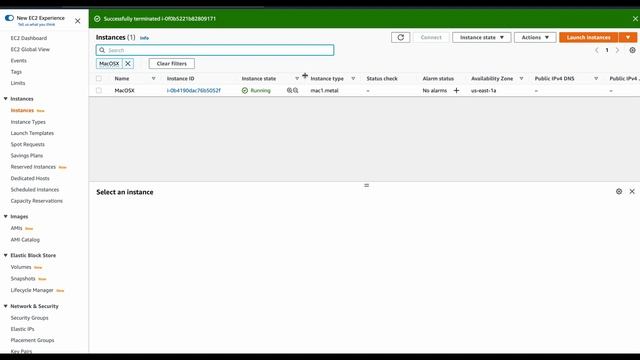Close the Select an instance panel
The width and height of the screenshot is (640, 360).
tap(632, 191)
